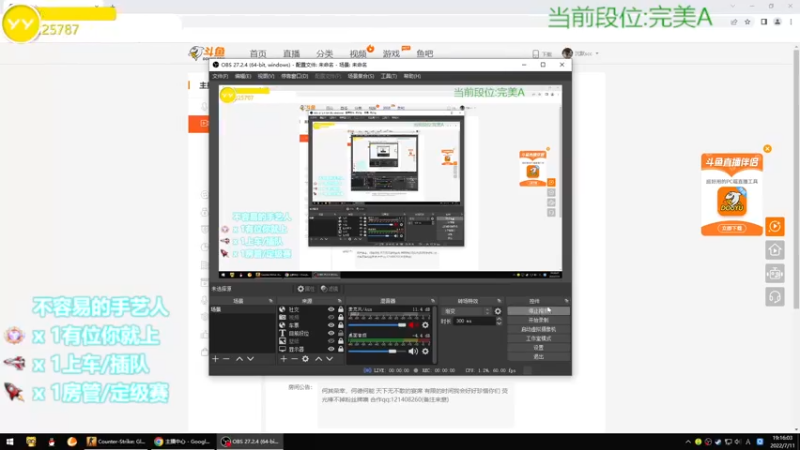Toggle visibility of first source 社交
800x450 pixels.
point(331,309)
